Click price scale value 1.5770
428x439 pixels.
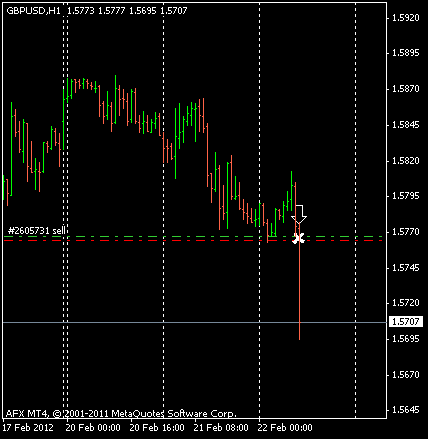(406, 232)
